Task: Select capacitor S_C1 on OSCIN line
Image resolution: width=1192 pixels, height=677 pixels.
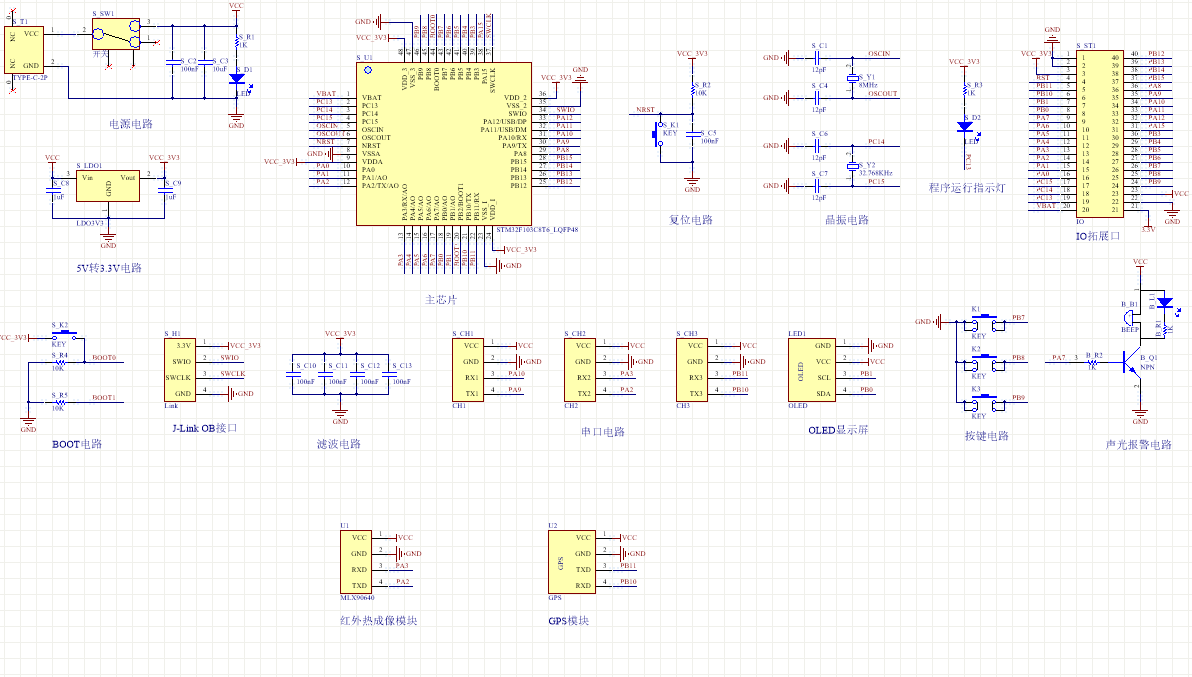Action: pyautogui.click(x=817, y=57)
